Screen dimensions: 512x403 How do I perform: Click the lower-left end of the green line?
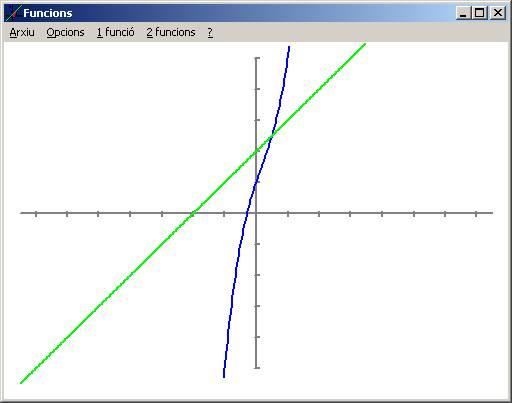21,382
